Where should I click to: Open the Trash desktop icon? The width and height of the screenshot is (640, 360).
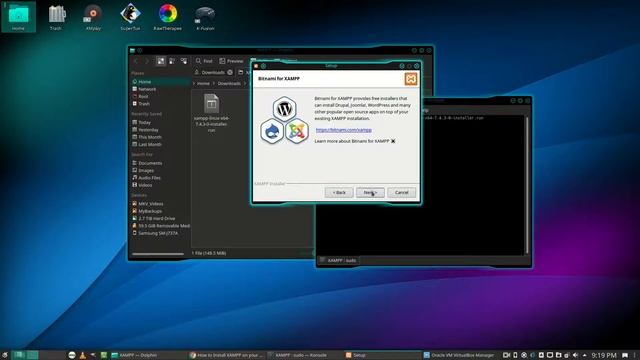click(x=56, y=17)
